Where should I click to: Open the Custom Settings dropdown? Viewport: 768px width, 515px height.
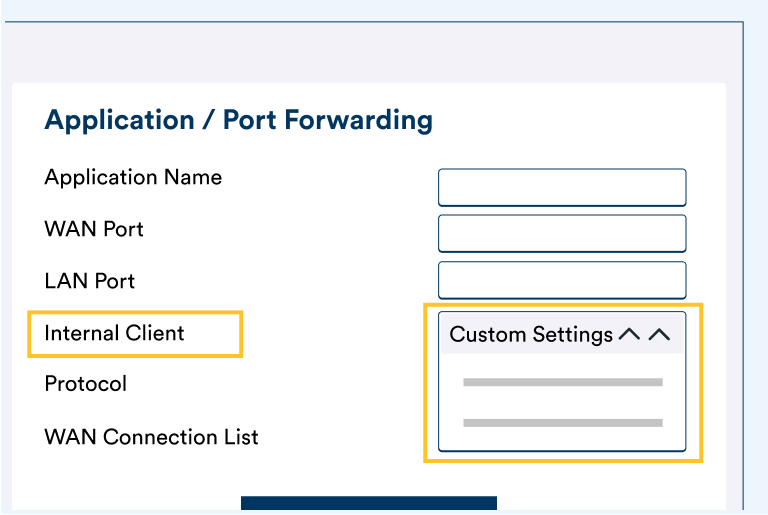click(562, 334)
